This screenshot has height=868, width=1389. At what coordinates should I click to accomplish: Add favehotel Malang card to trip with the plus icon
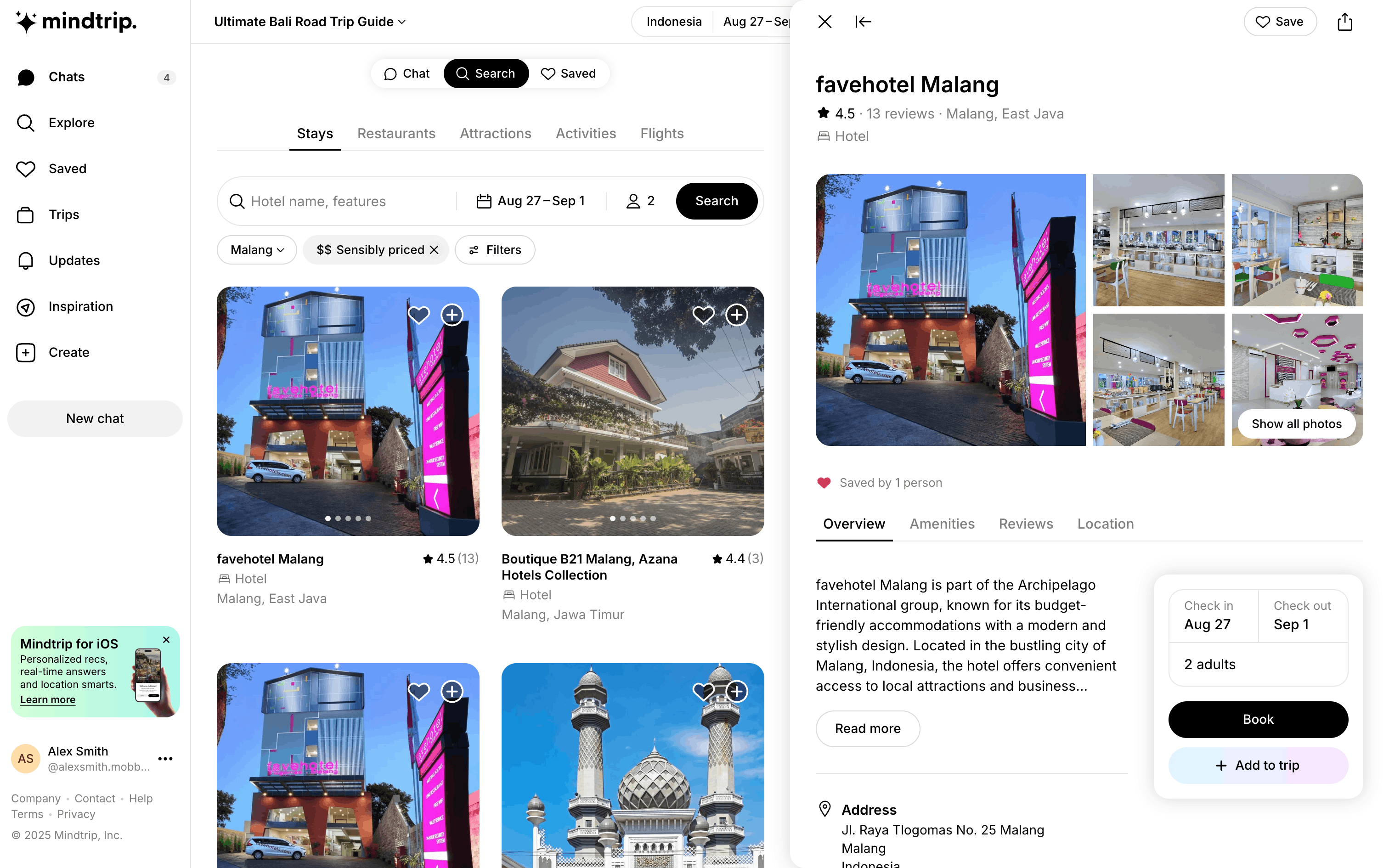click(452, 315)
